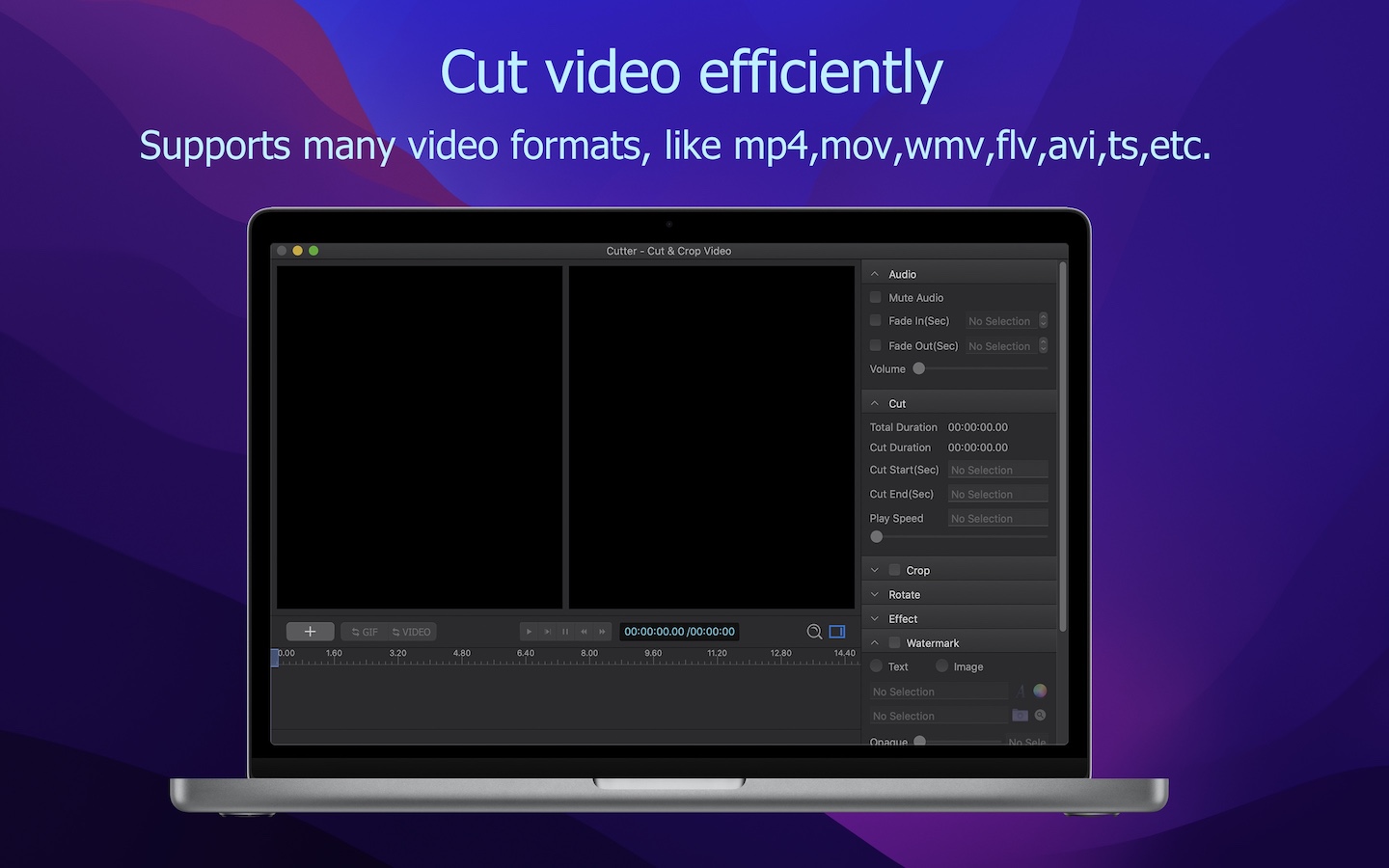Click the watermark image folder icon
The width and height of the screenshot is (1389, 868).
click(1020, 716)
